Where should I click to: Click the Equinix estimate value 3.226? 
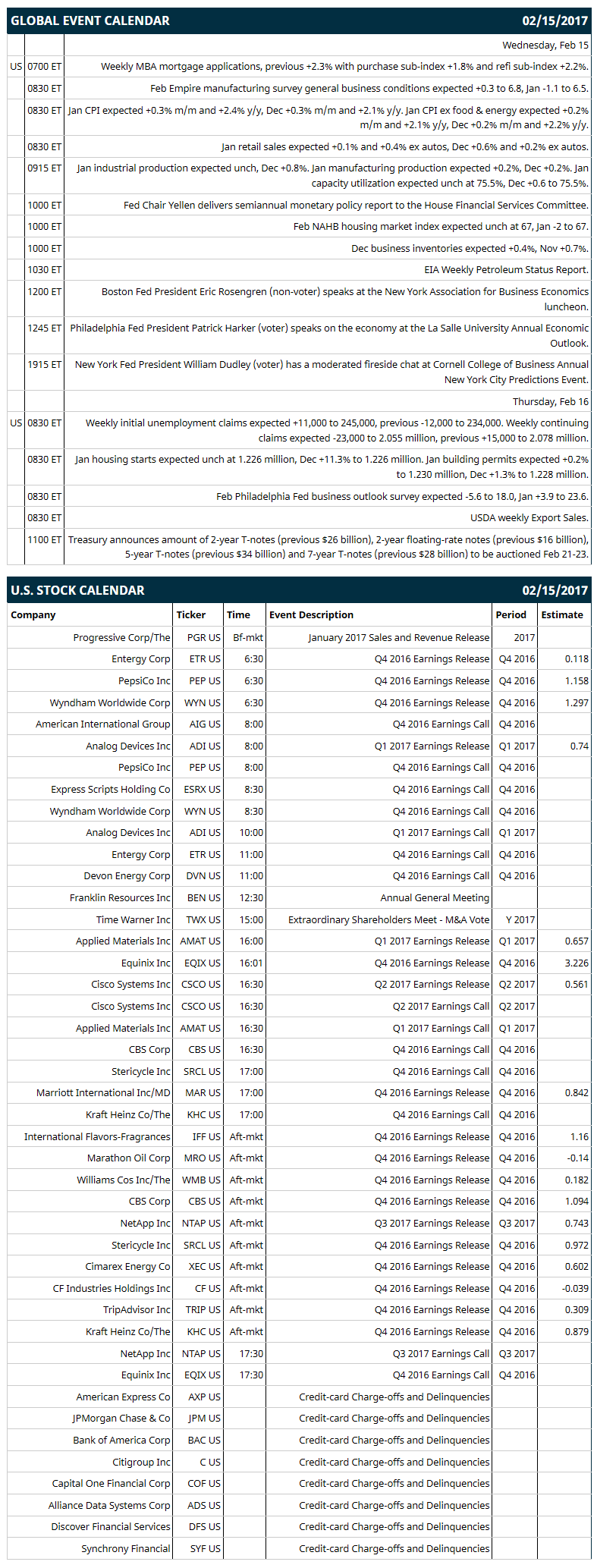tap(577, 963)
